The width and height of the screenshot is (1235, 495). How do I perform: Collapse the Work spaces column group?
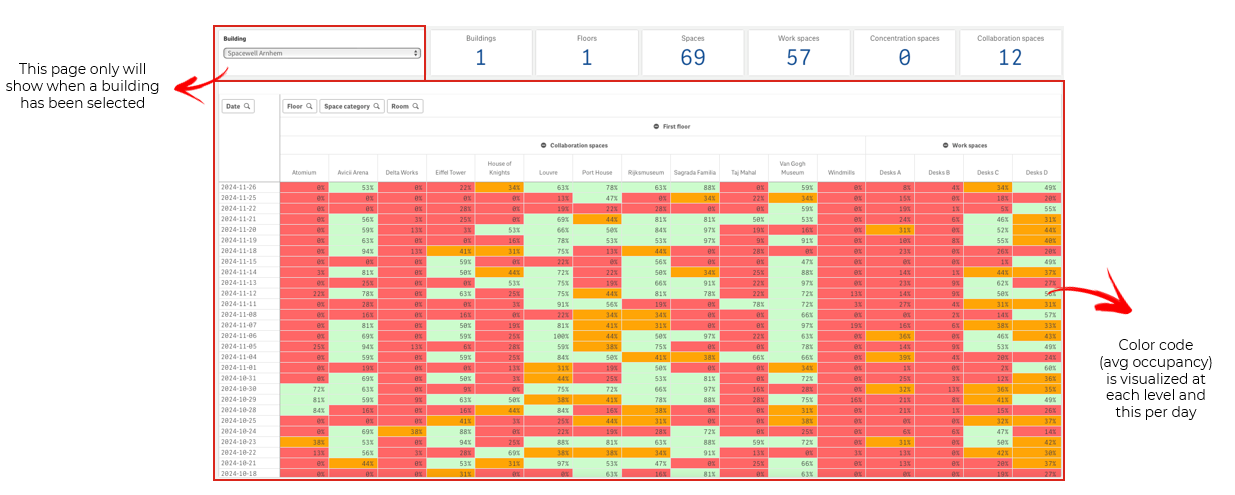pos(946,145)
